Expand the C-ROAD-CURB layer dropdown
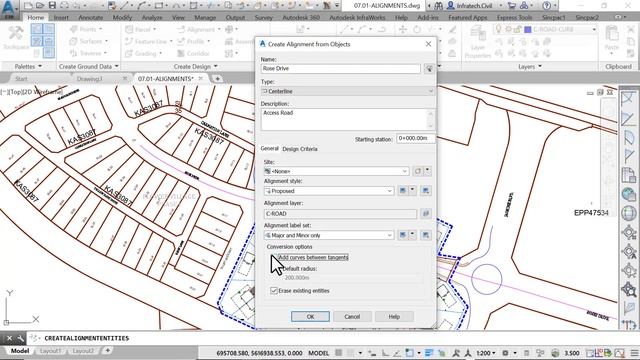640x360 pixels. [x=594, y=29]
